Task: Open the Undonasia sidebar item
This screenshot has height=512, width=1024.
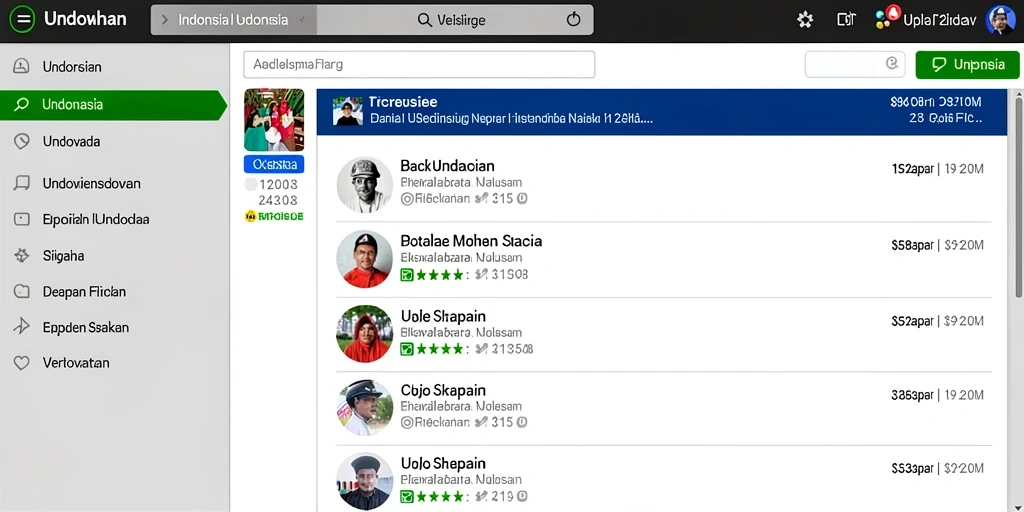Action: [113, 104]
